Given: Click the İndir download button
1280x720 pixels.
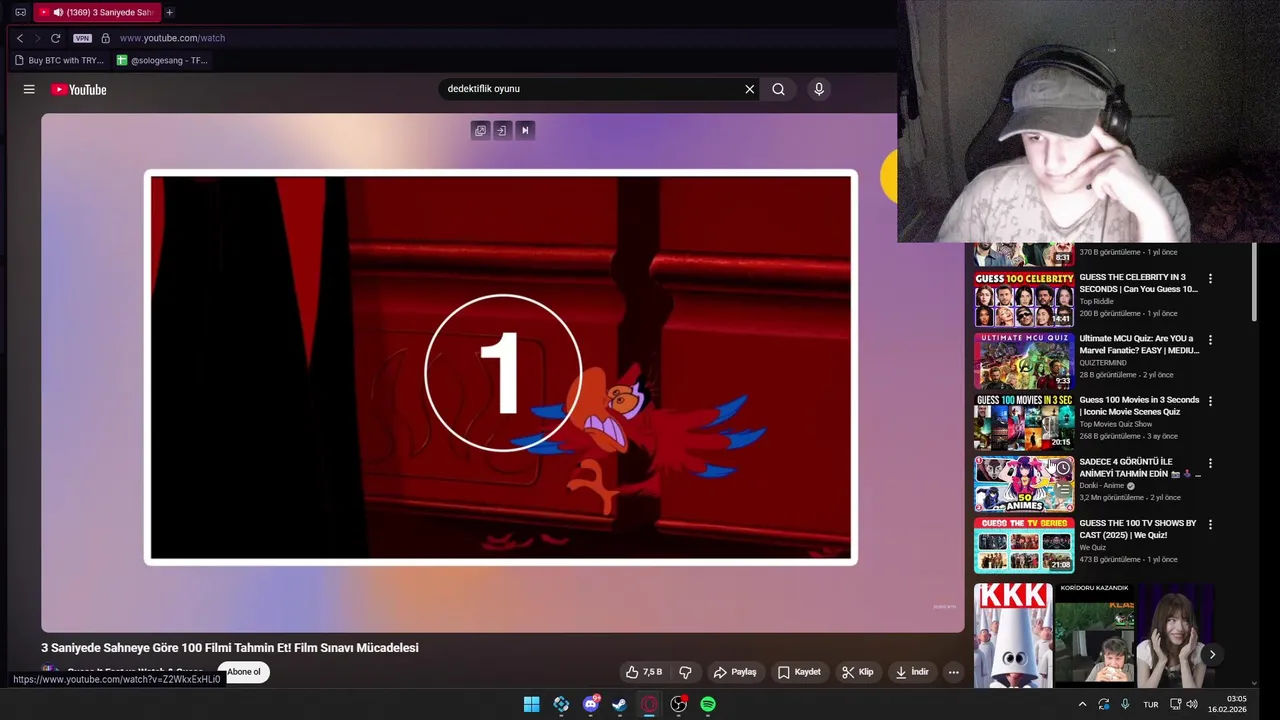Looking at the screenshot, I should [x=912, y=672].
